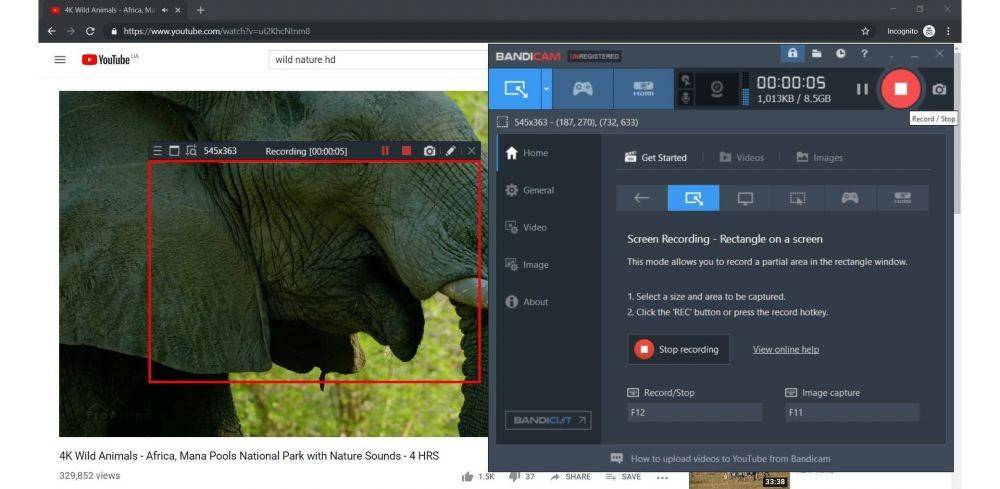Toggle mouse cursor effect icon
The width and height of the screenshot is (1000, 489).
coord(686,80)
